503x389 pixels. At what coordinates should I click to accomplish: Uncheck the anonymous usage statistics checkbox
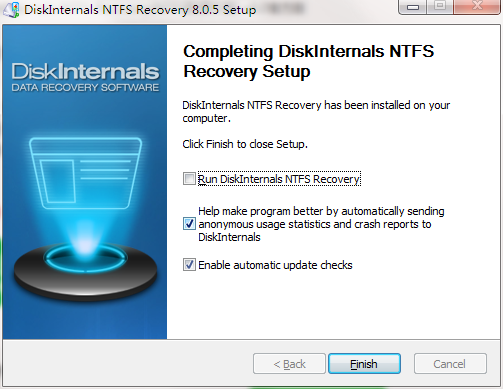click(189, 224)
